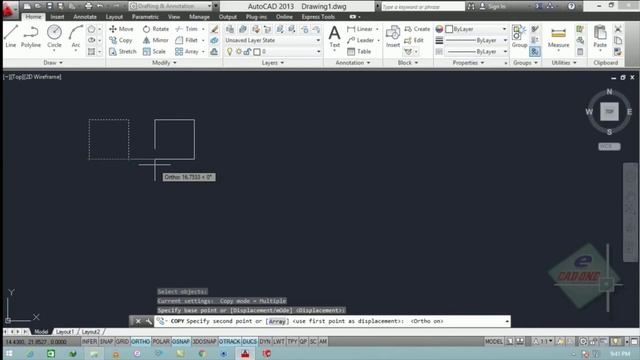Click the Array option in command line
Viewport: 640px width, 360px height.
[x=277, y=321]
